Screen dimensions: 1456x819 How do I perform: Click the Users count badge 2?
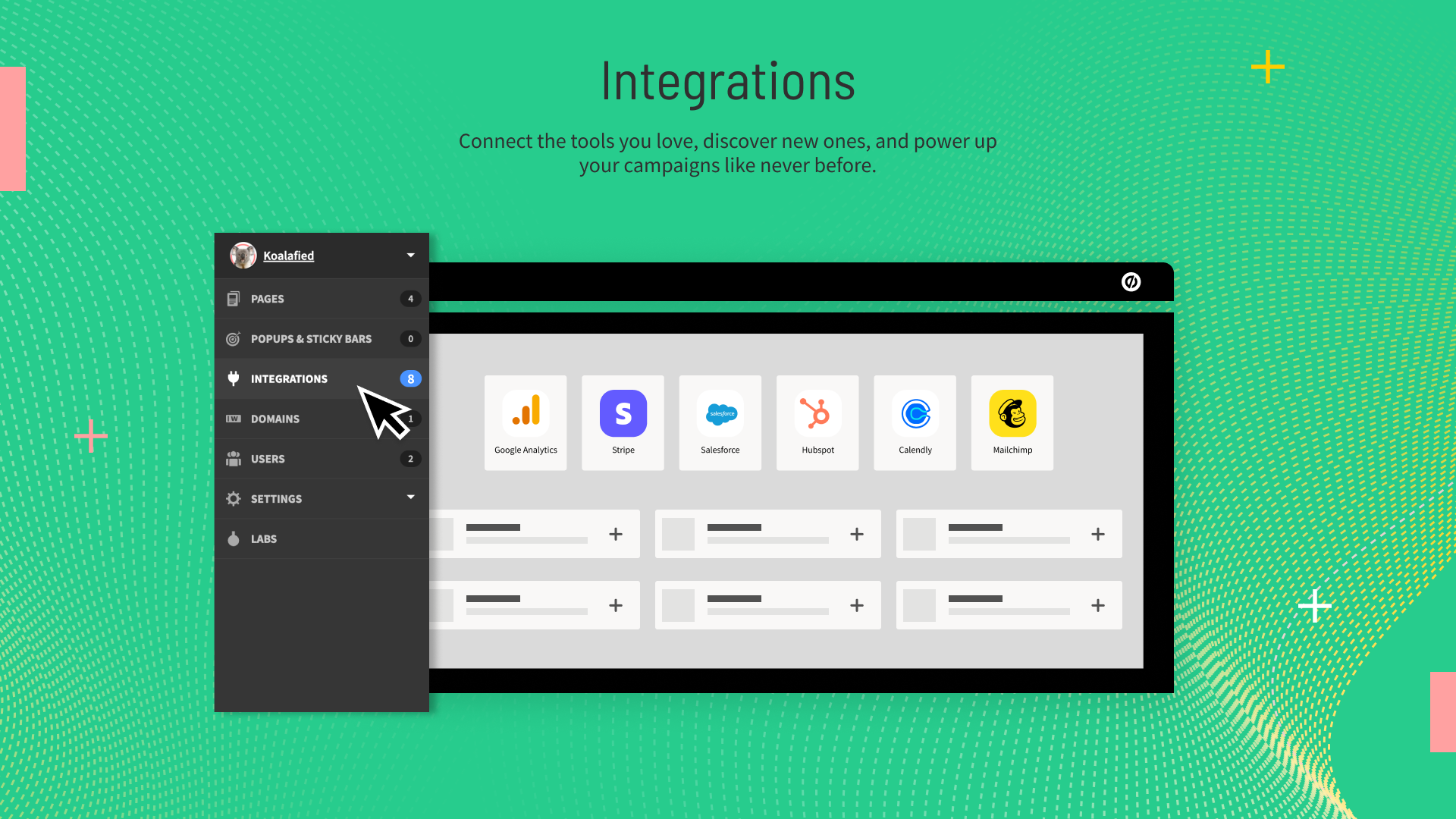(410, 458)
